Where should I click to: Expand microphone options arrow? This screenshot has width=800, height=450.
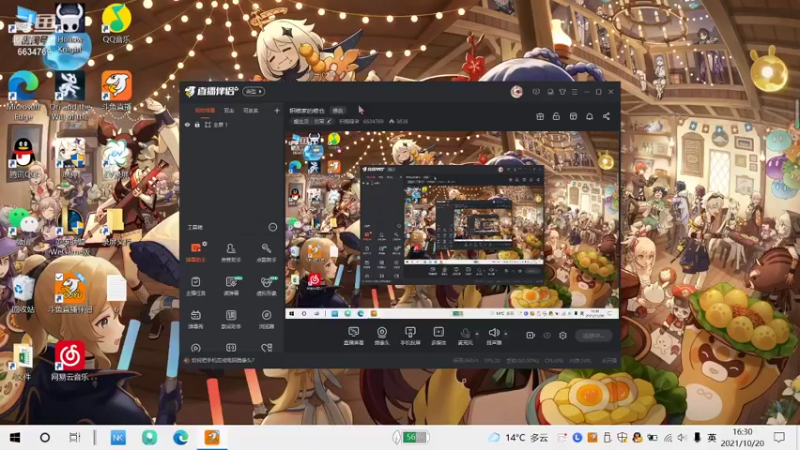click(477, 334)
